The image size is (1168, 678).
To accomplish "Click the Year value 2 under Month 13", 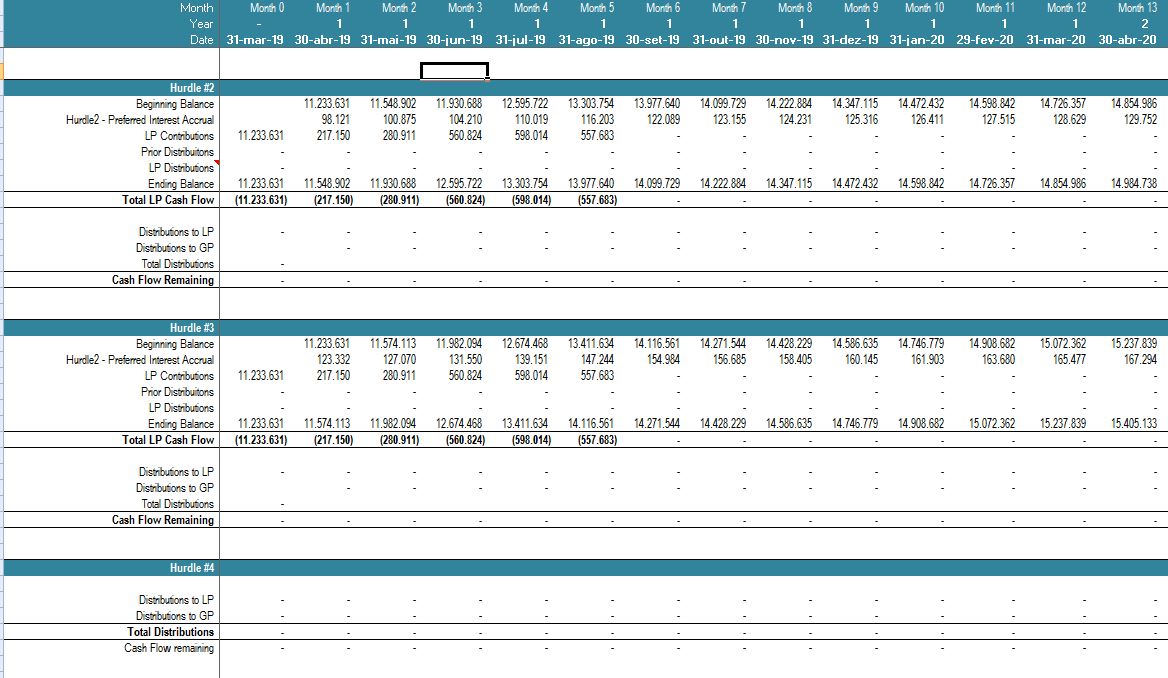I will [x=1143, y=26].
